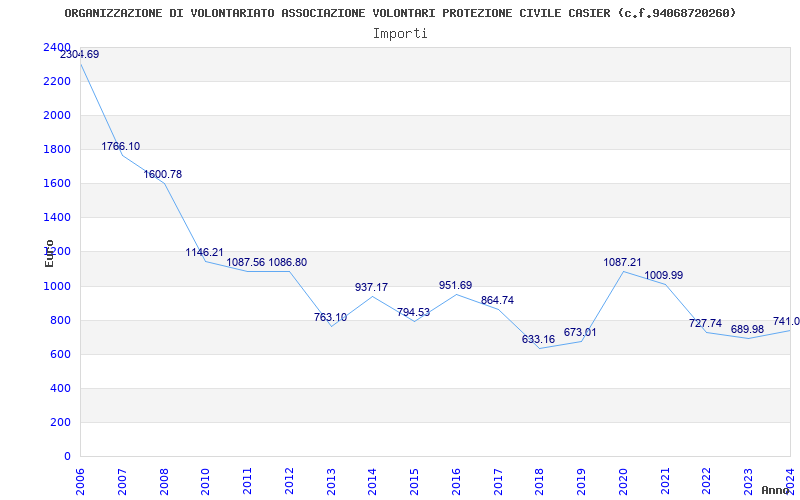800x500 pixels.
Task: Click the y-axis value 2200
Action: pos(57,82)
